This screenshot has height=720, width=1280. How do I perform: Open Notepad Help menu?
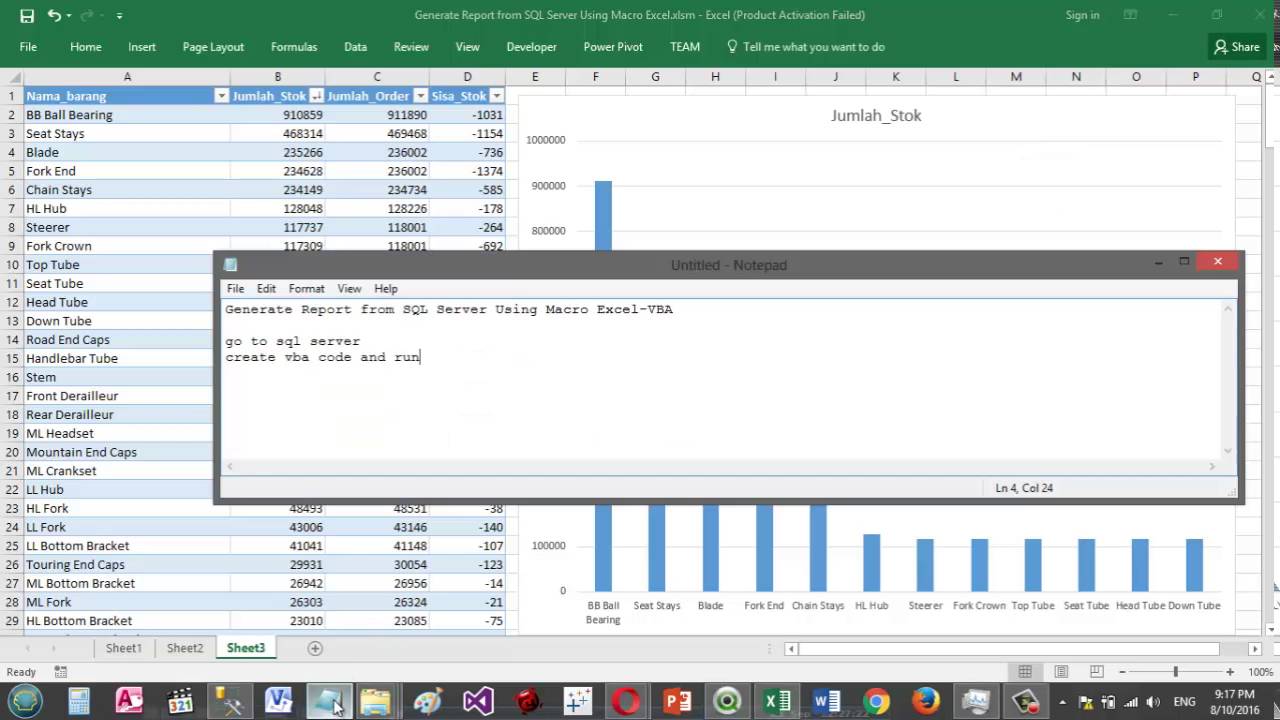point(386,288)
